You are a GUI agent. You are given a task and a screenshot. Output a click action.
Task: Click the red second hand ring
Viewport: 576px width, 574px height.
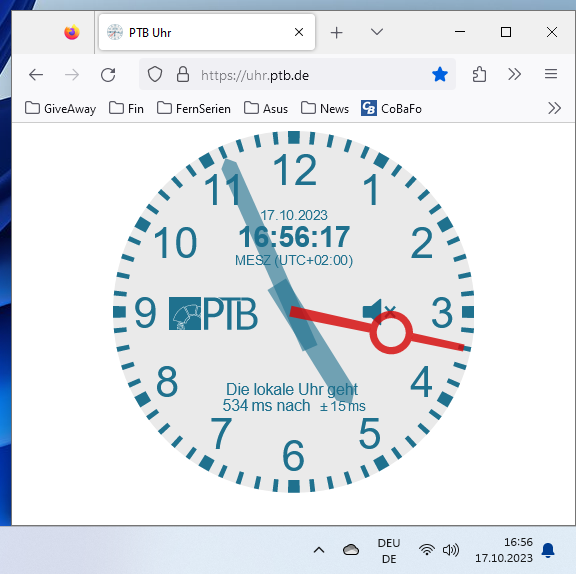(x=391, y=332)
